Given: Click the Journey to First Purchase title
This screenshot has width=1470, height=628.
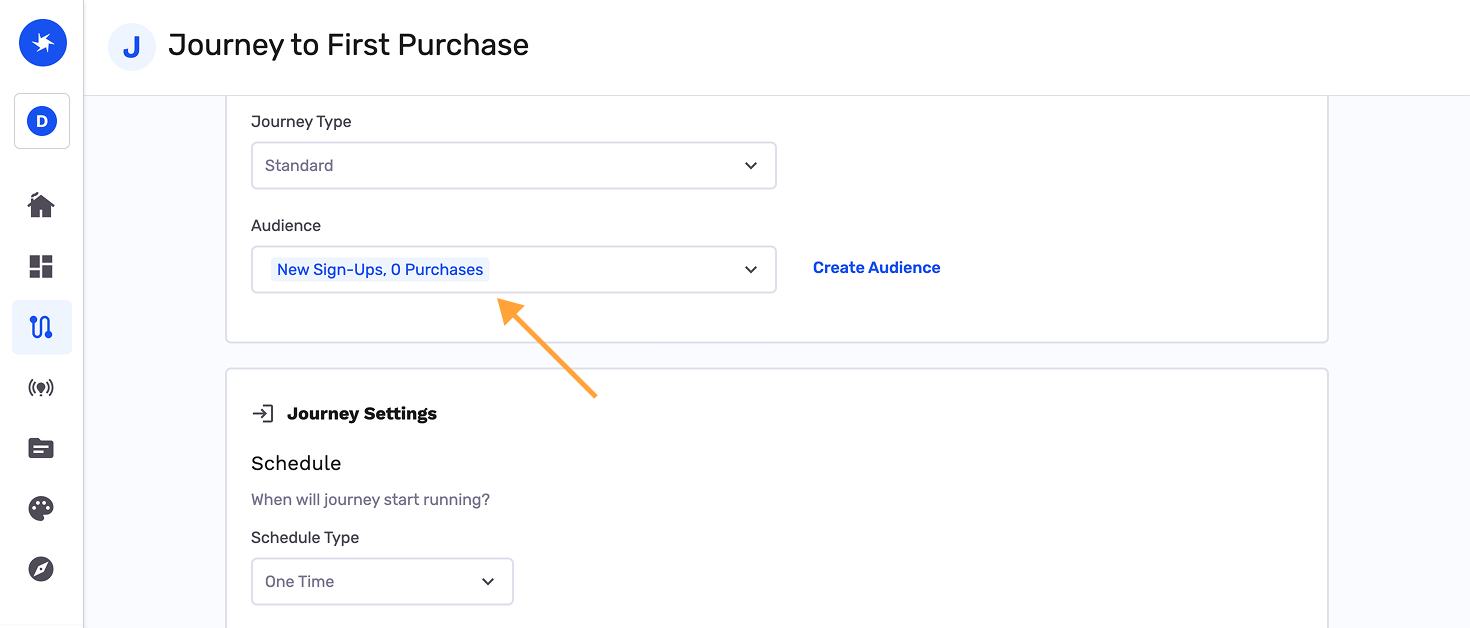Looking at the screenshot, I should [348, 45].
